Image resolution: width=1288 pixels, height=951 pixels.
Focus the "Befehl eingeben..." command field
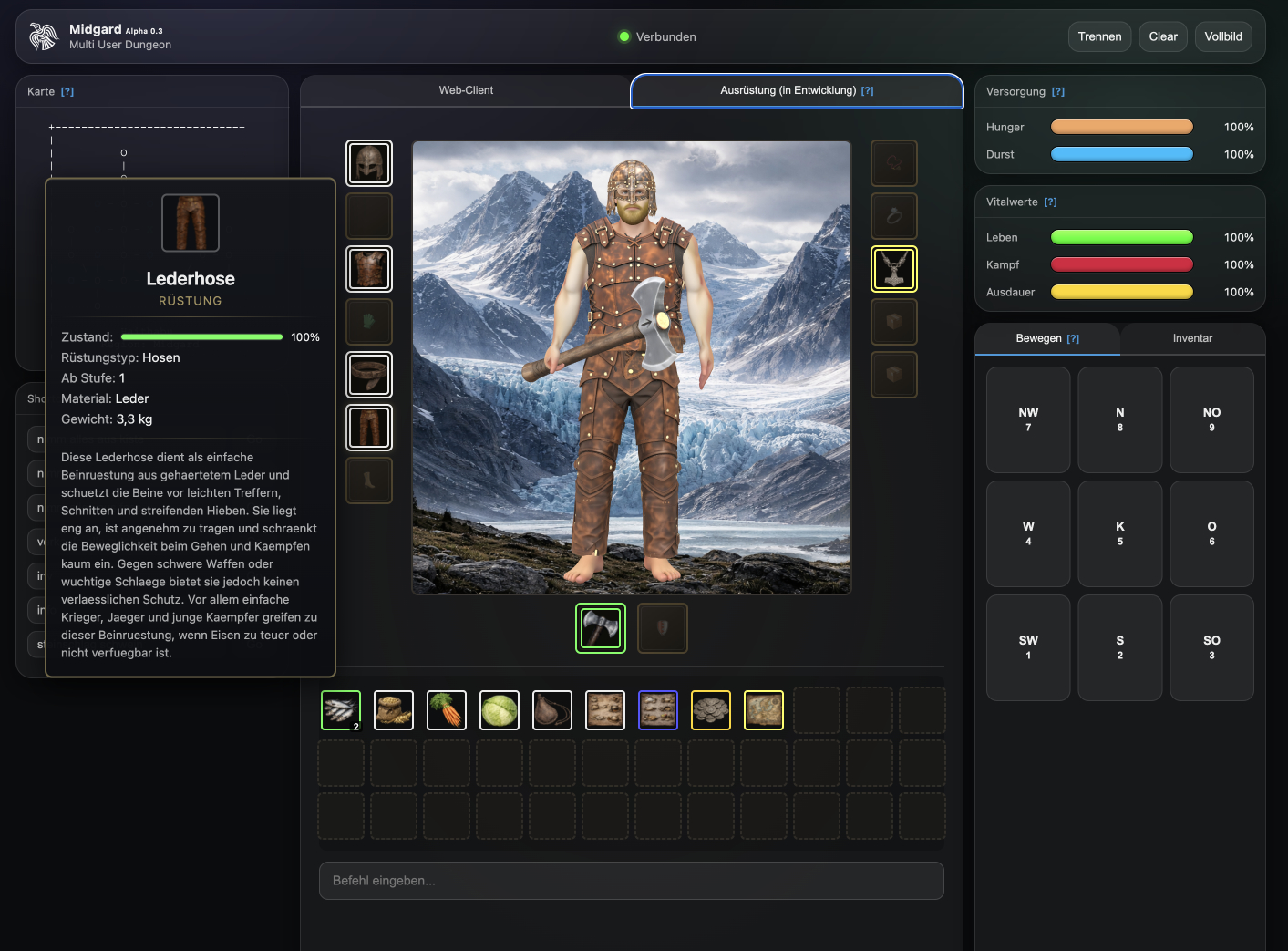(x=631, y=881)
